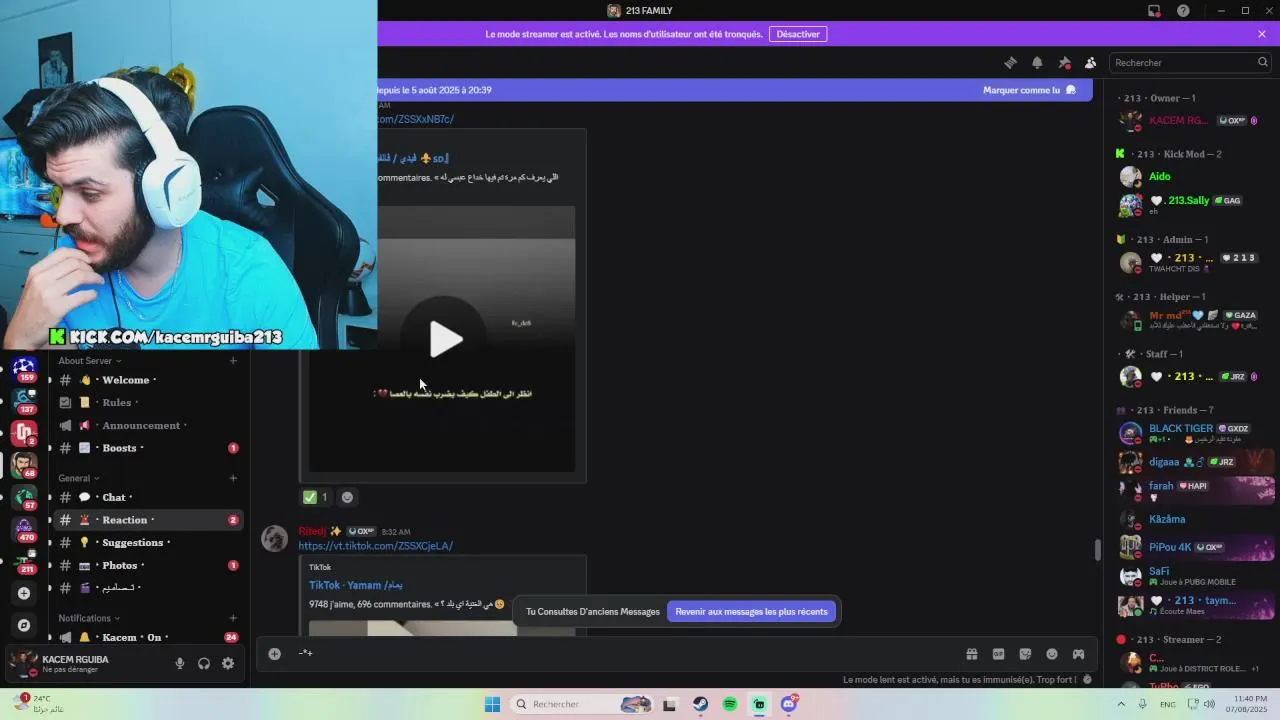Open Discord taskbar icon
The height and width of the screenshot is (720, 1280).
[789, 704]
